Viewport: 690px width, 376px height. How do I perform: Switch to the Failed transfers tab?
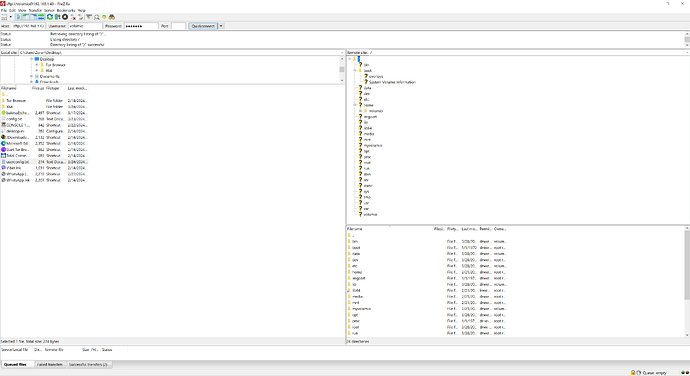click(x=50, y=365)
